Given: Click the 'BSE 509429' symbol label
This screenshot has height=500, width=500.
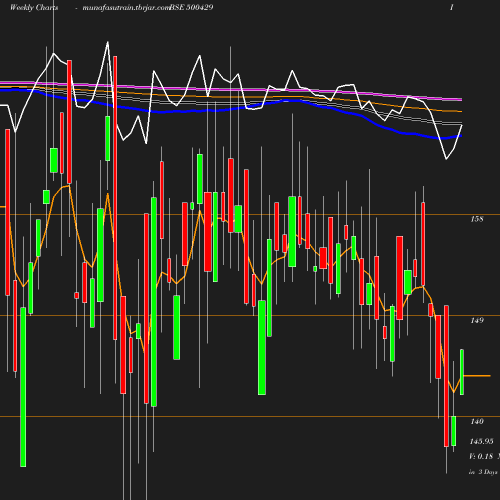Looking at the screenshot, I should [x=191, y=7].
